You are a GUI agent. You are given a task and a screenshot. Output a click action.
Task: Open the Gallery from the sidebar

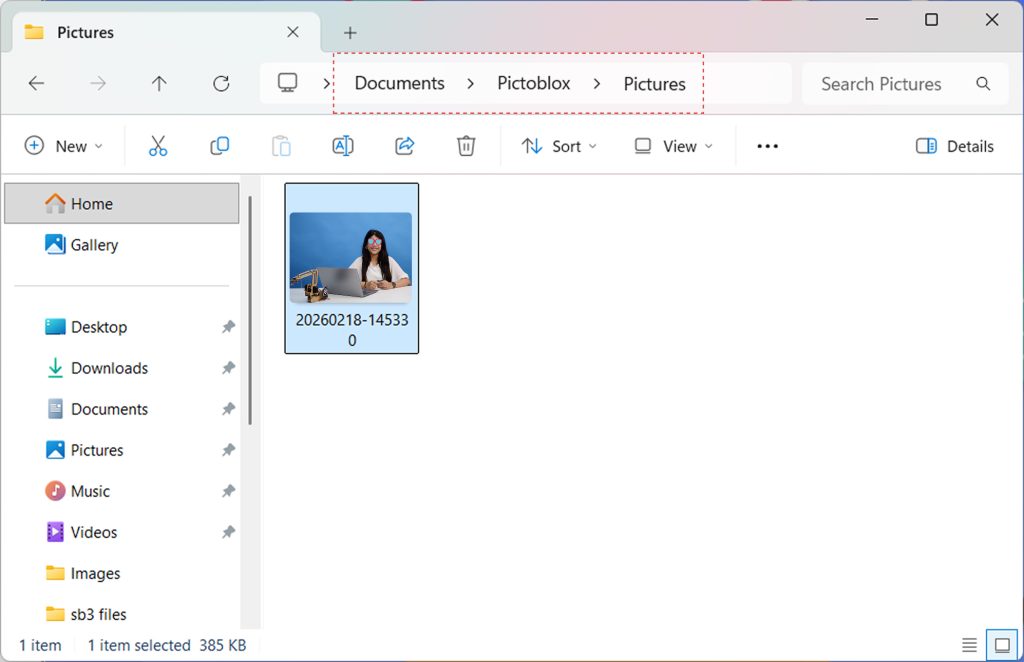[95, 244]
